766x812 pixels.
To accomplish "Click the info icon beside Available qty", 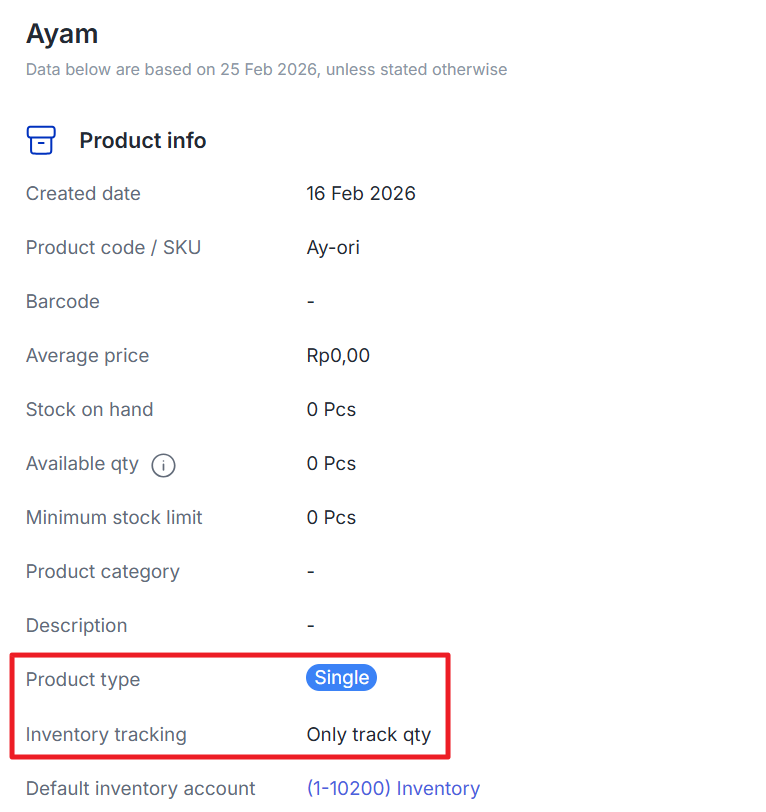I will coord(163,464).
